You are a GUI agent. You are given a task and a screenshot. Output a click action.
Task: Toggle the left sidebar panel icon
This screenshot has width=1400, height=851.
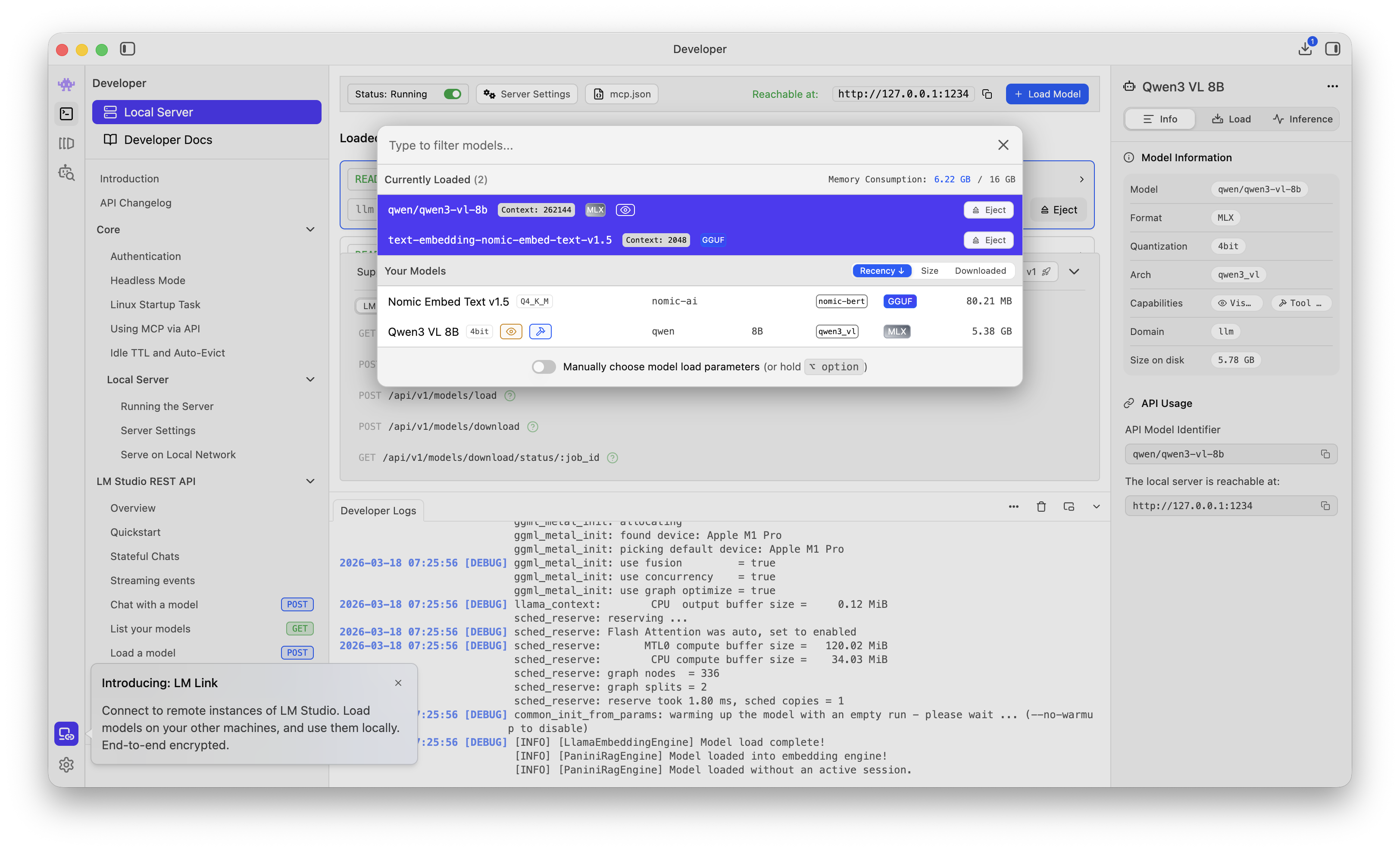tap(127, 49)
